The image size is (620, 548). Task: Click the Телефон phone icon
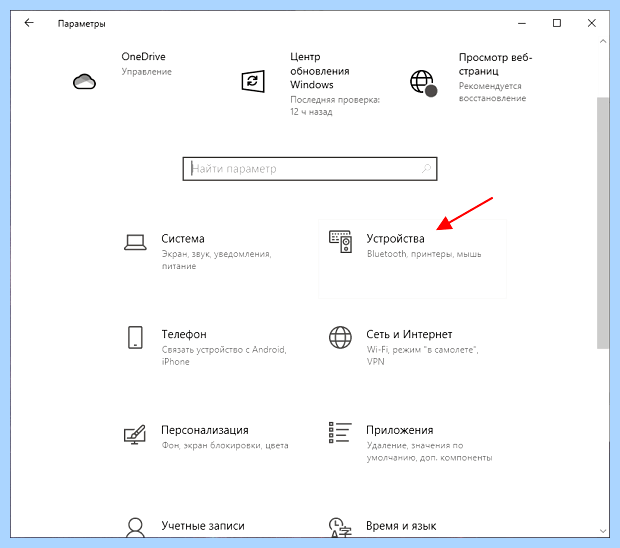coord(135,337)
